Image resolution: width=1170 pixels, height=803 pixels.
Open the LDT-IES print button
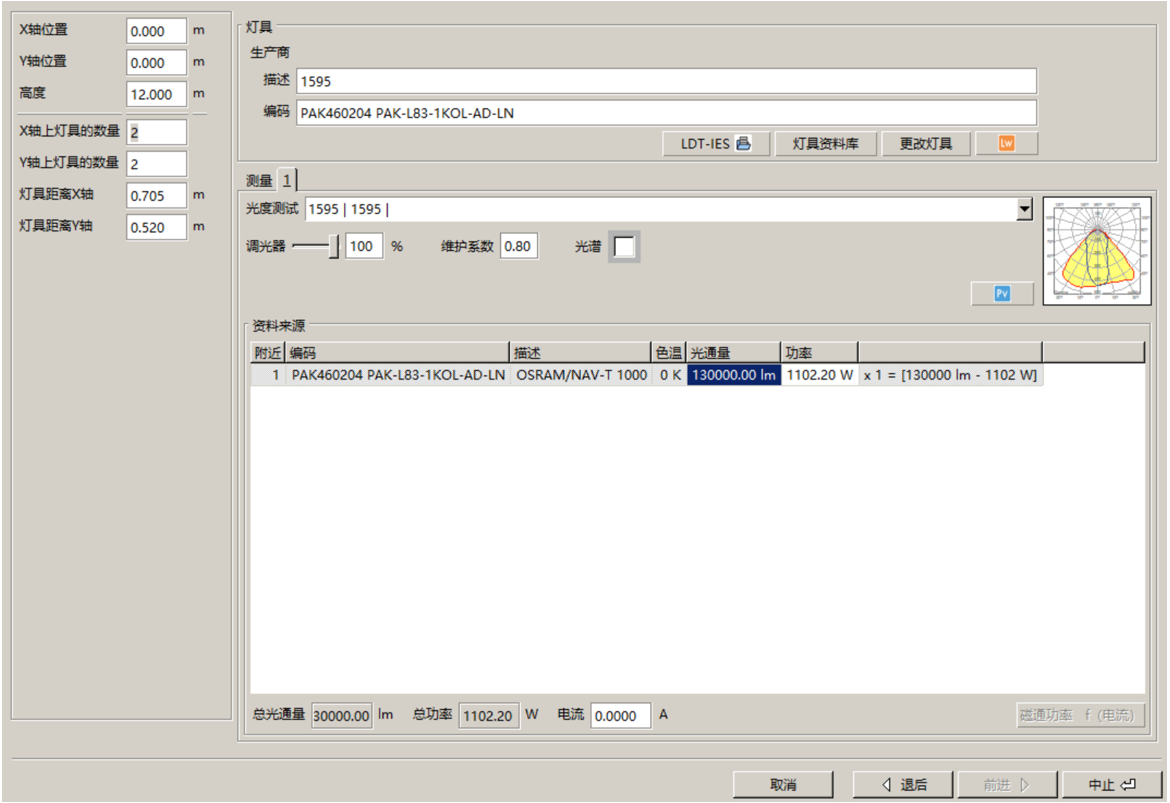716,143
